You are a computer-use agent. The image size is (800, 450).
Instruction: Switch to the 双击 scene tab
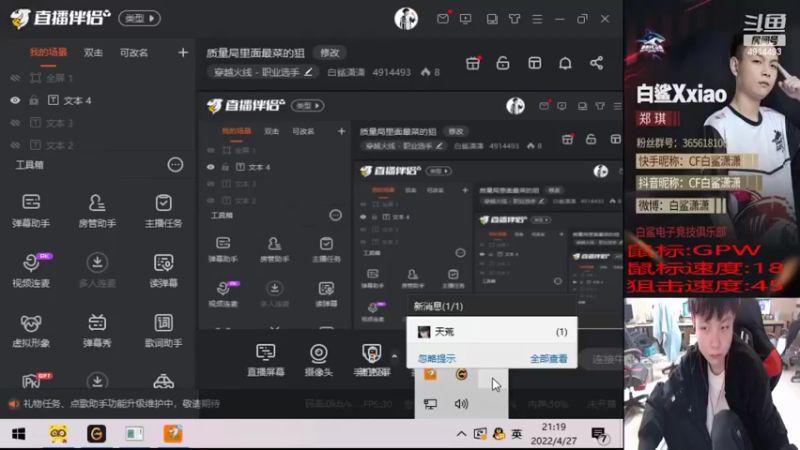tap(93, 53)
